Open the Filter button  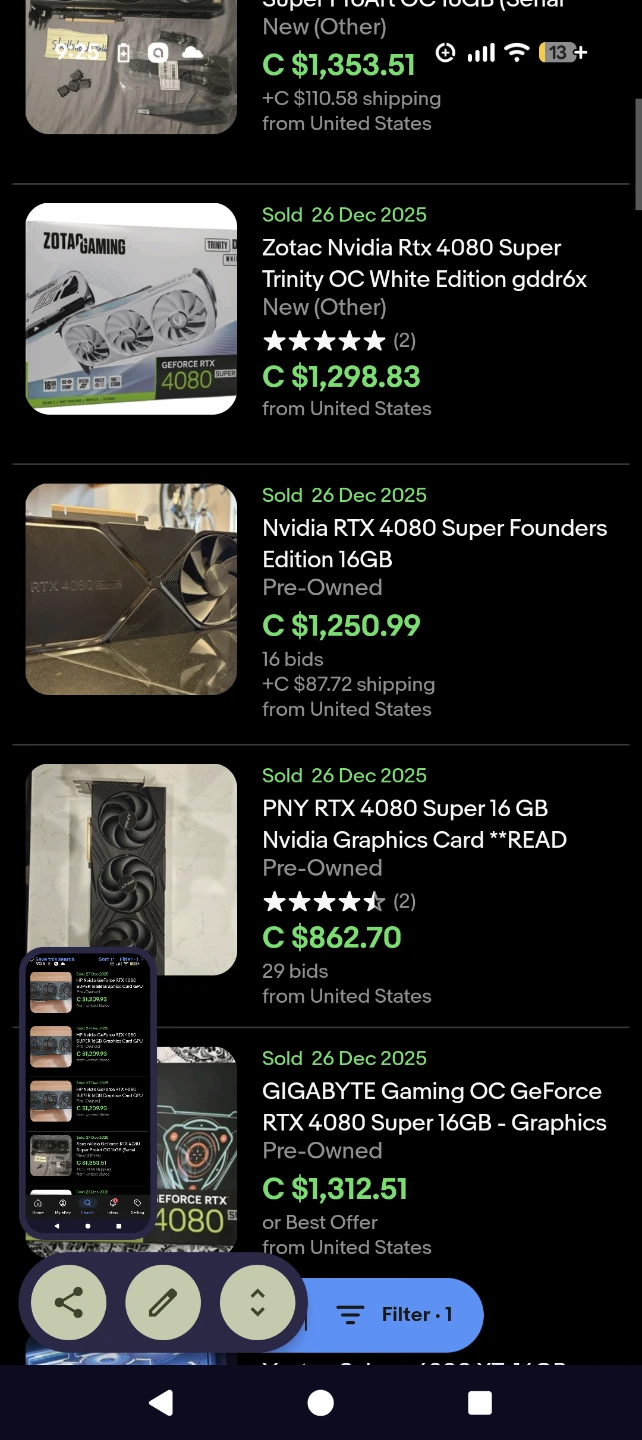tap(394, 1314)
